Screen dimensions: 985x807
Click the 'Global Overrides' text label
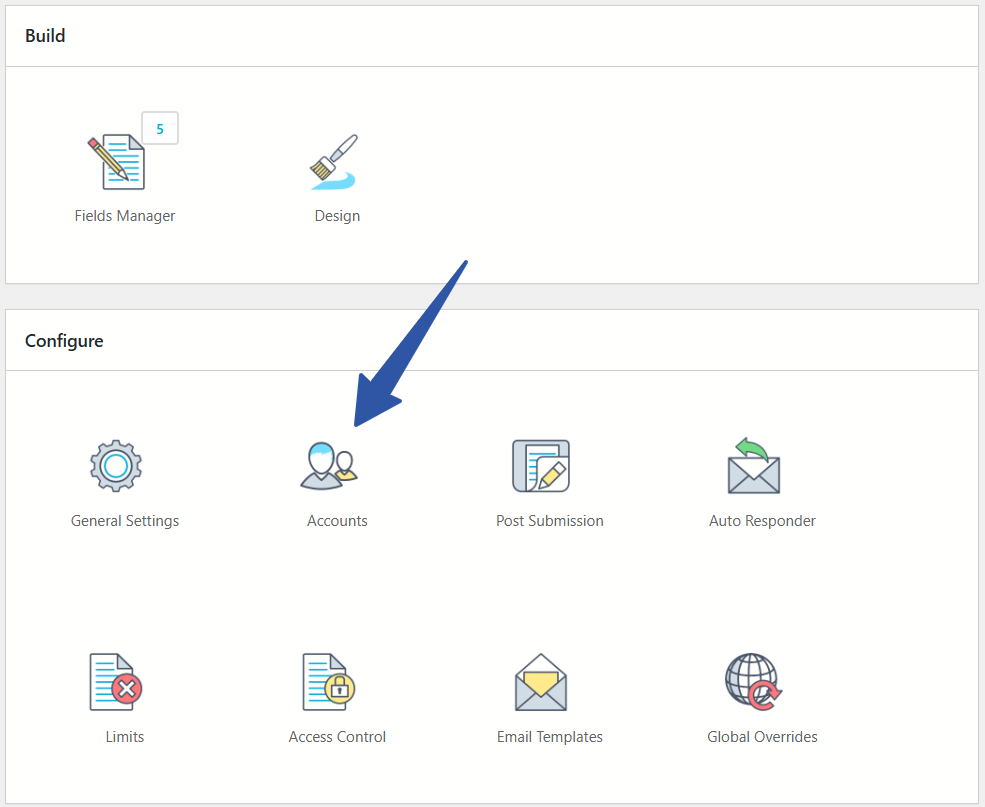(x=762, y=737)
